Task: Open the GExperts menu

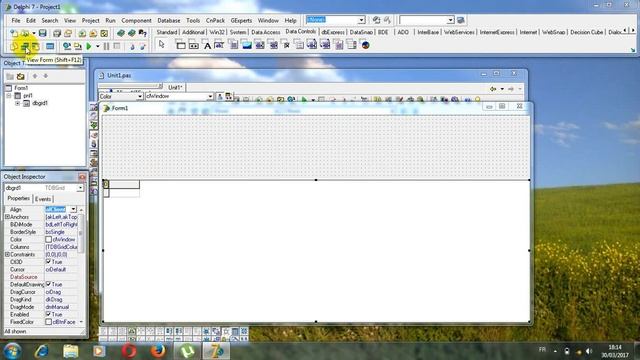Action: (241, 20)
